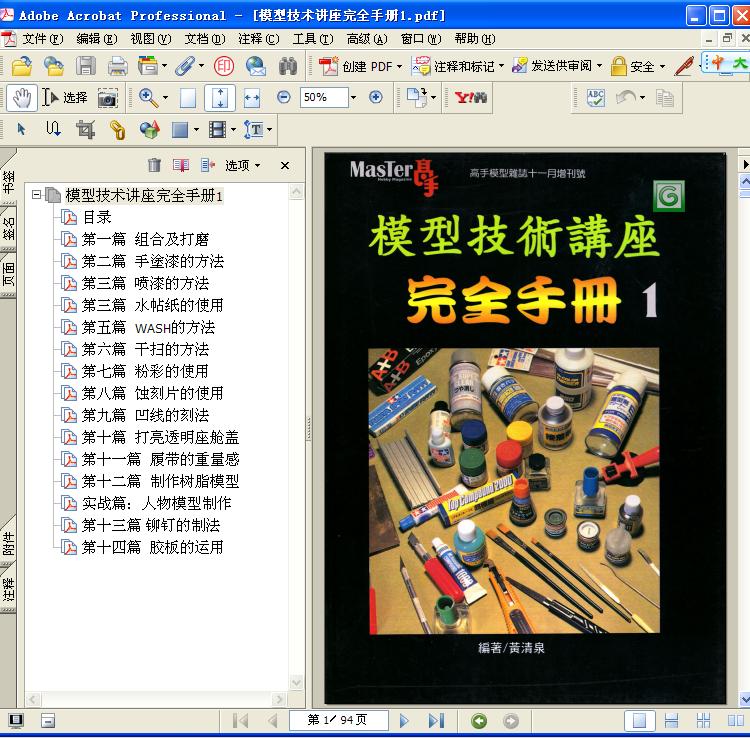Screen dimensions: 750x738
Task: Open the 文档(D) menu
Action: 205,39
